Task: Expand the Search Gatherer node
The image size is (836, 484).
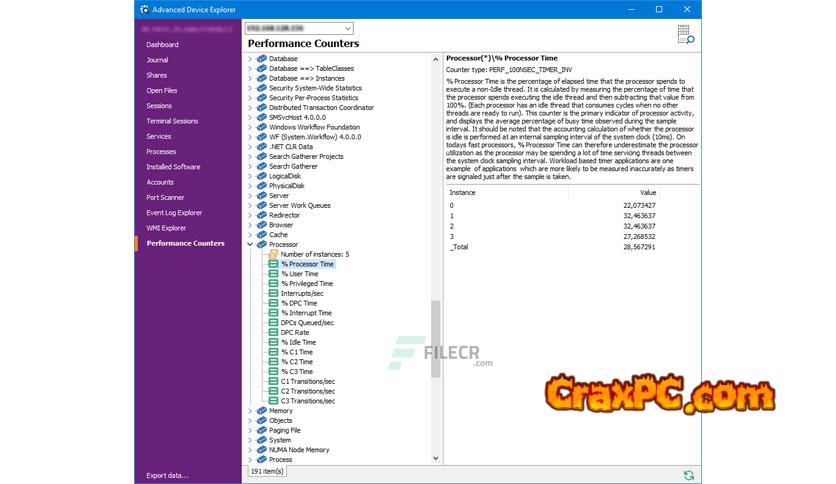Action: tap(250, 166)
